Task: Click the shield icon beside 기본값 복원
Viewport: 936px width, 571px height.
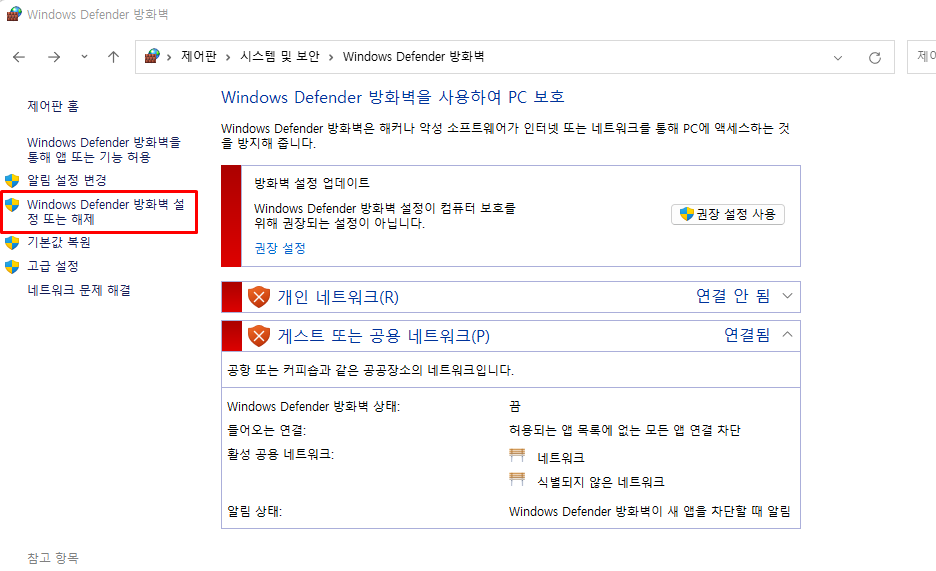Action: pos(12,242)
